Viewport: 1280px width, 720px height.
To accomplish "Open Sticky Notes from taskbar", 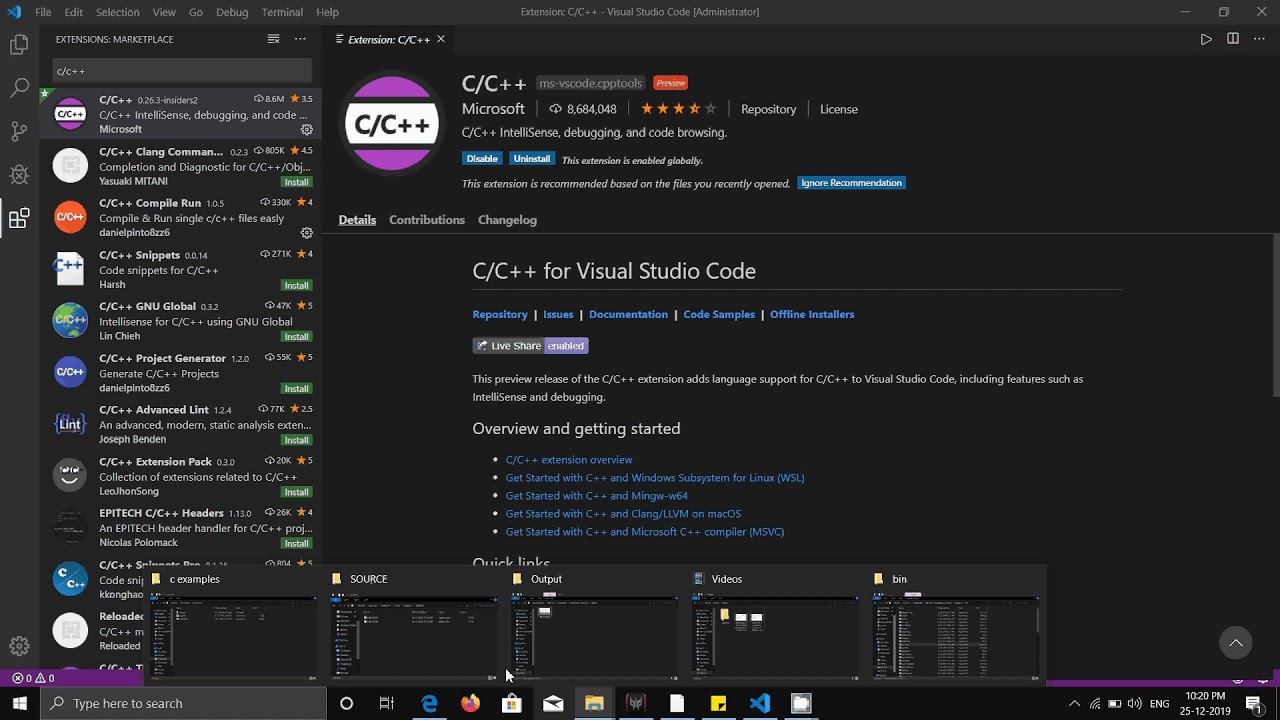I will (x=718, y=703).
